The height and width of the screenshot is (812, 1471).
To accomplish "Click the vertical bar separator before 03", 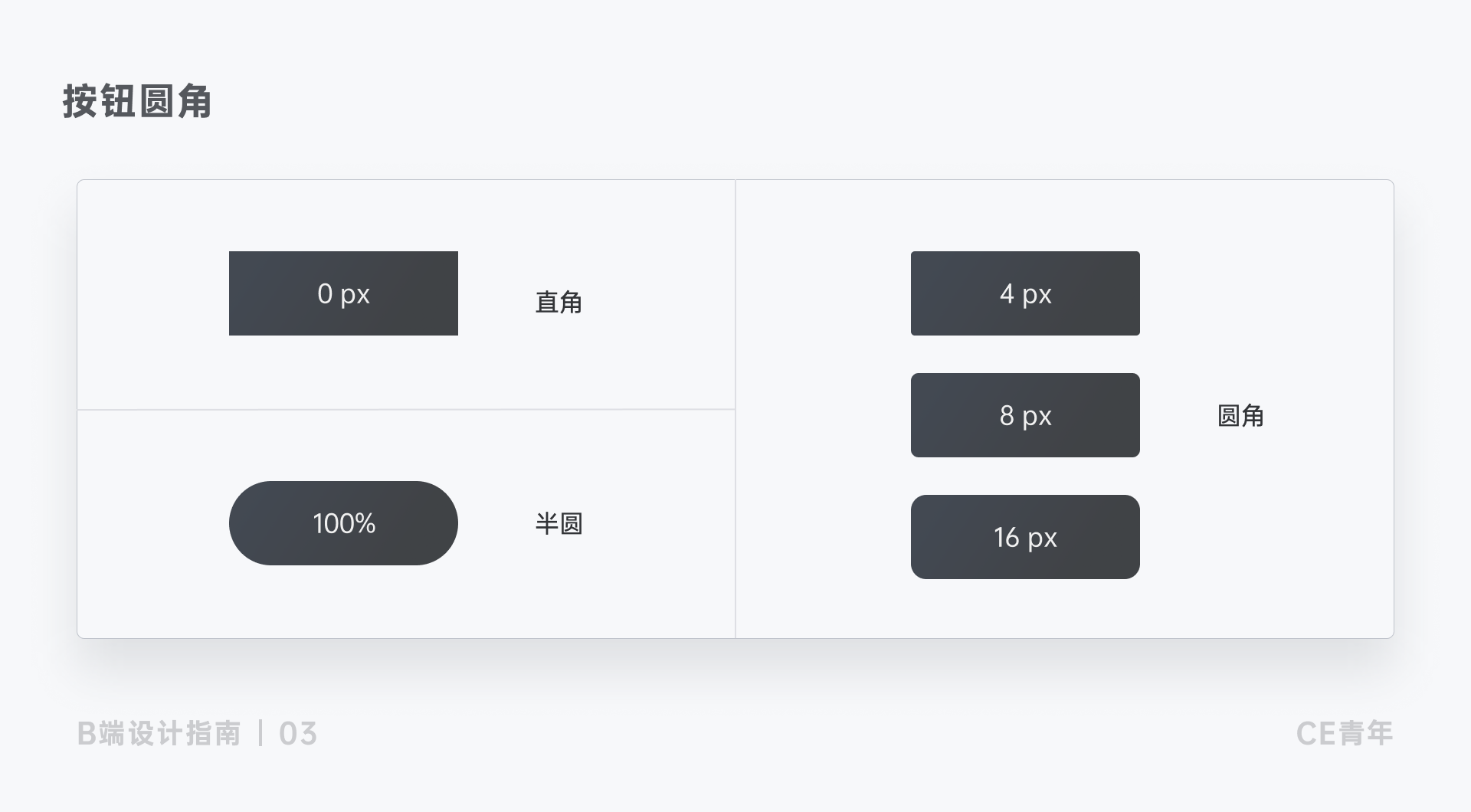I will point(260,734).
